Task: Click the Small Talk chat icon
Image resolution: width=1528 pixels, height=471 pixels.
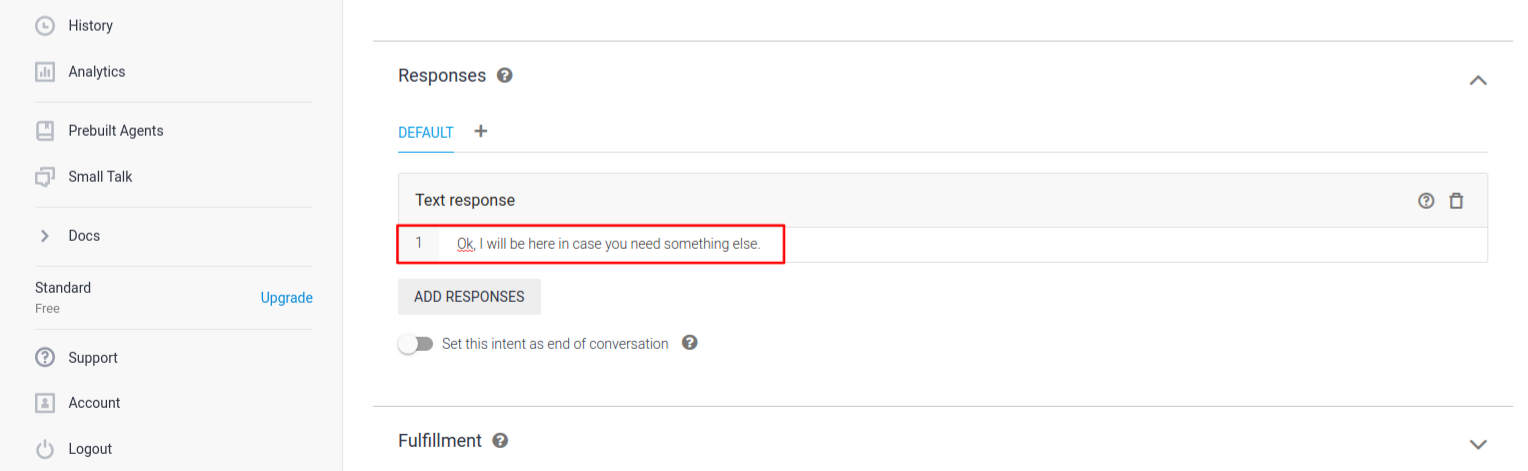Action: tap(44, 177)
